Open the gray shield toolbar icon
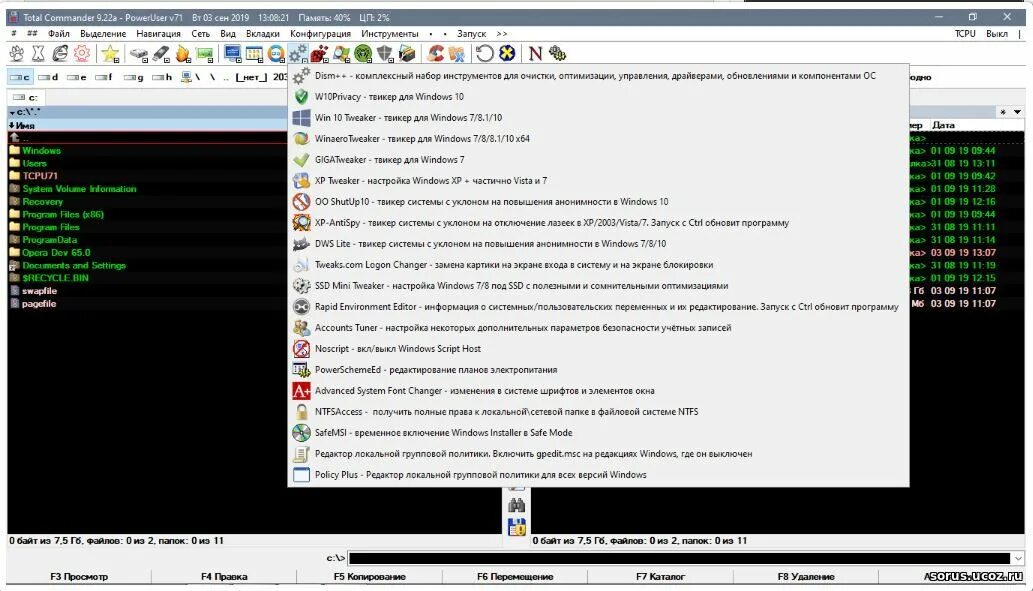 [385, 53]
